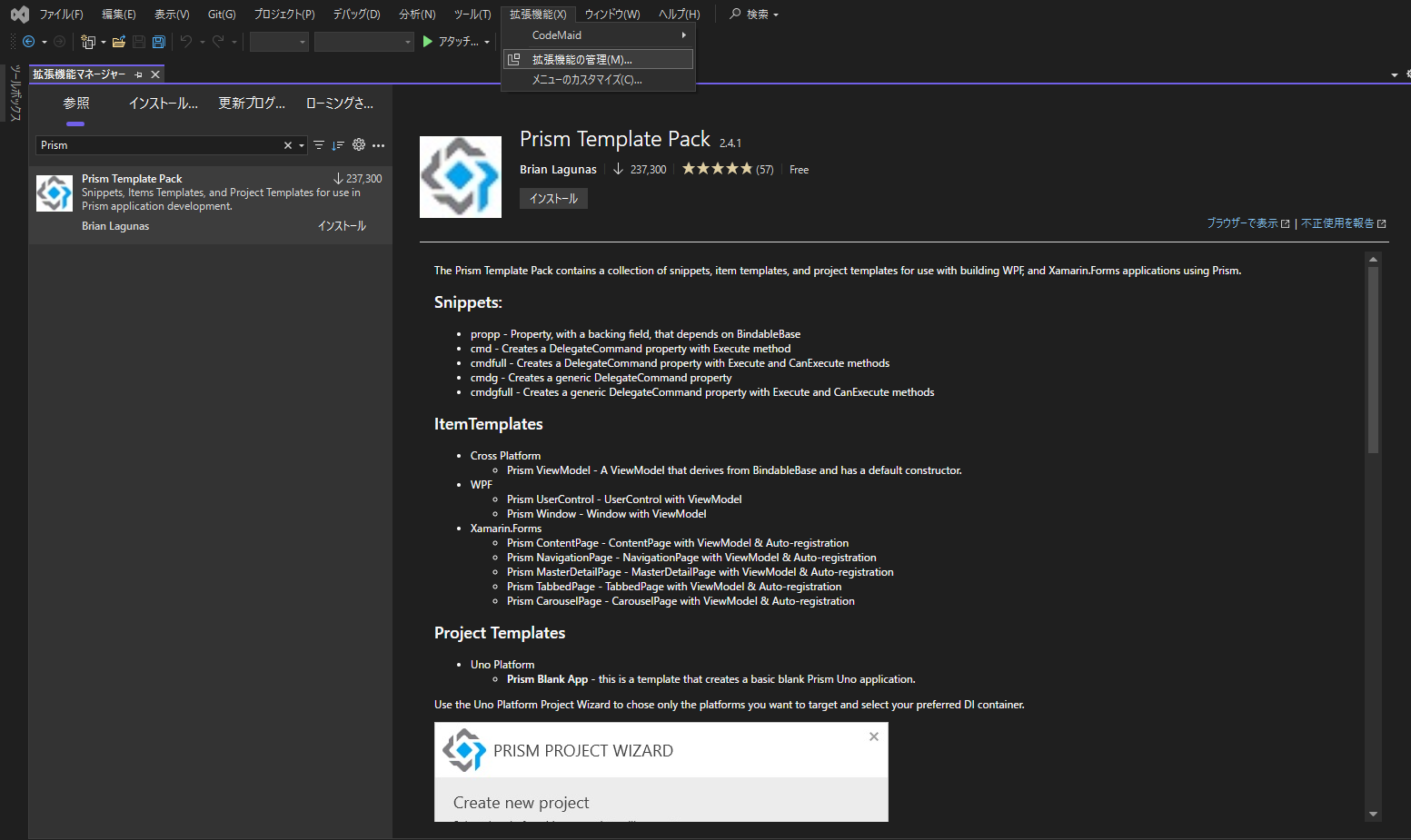Close the Prism Project Wizard image X
Image resolution: width=1411 pixels, height=840 pixels.
(874, 736)
